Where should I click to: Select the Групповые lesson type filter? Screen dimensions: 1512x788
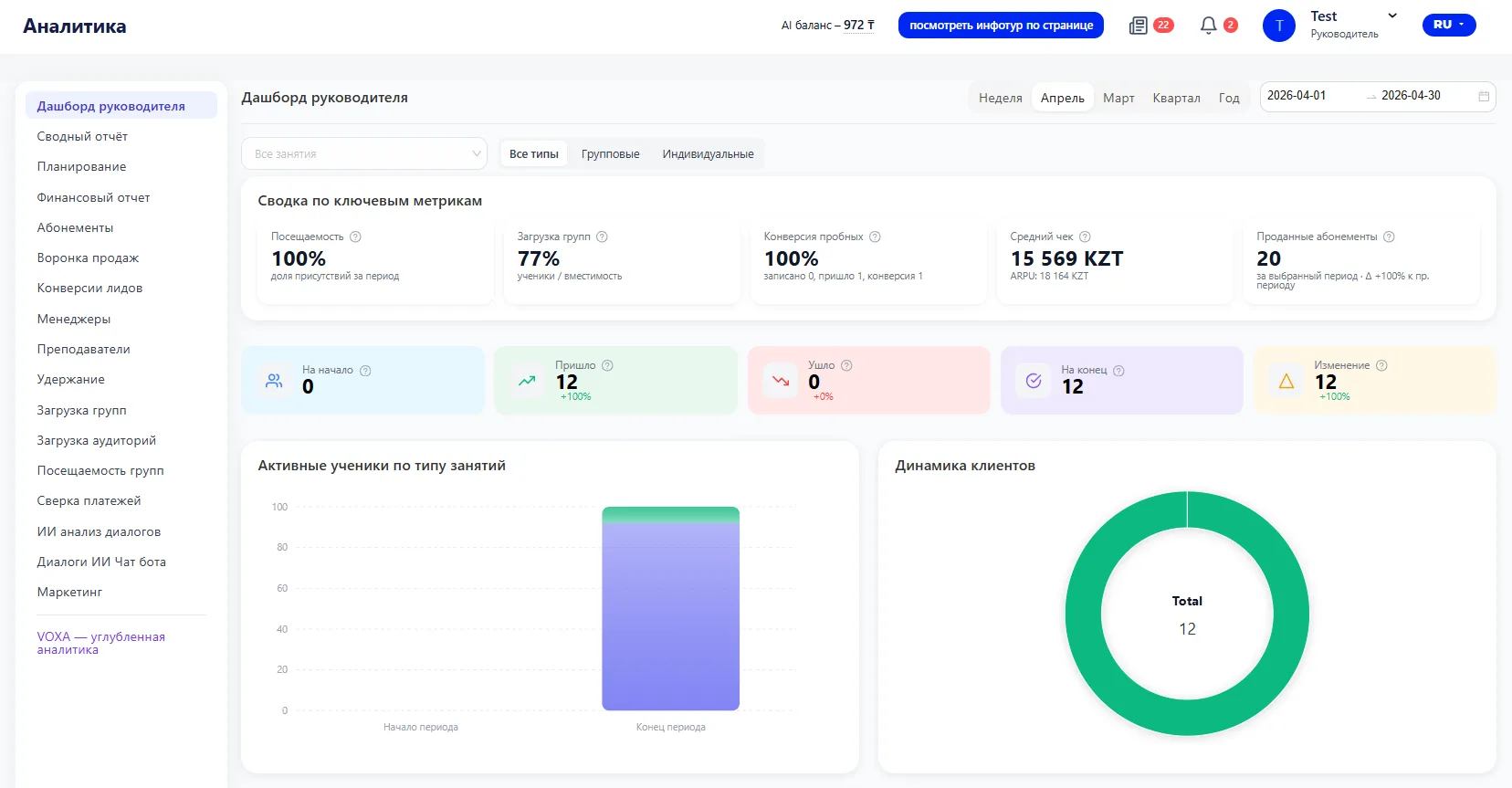coord(610,154)
